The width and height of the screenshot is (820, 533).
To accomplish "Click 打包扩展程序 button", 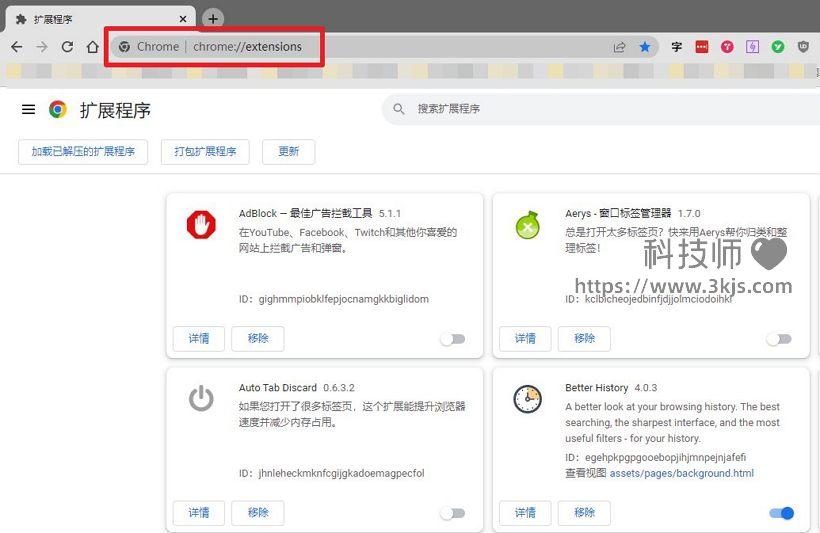I will tap(205, 152).
